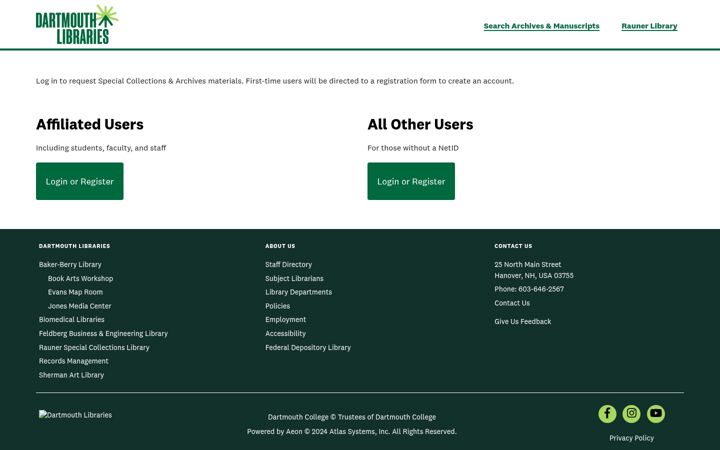Click the phone number 603-646-2567
Viewport: 720px width, 450px height.
pos(541,289)
